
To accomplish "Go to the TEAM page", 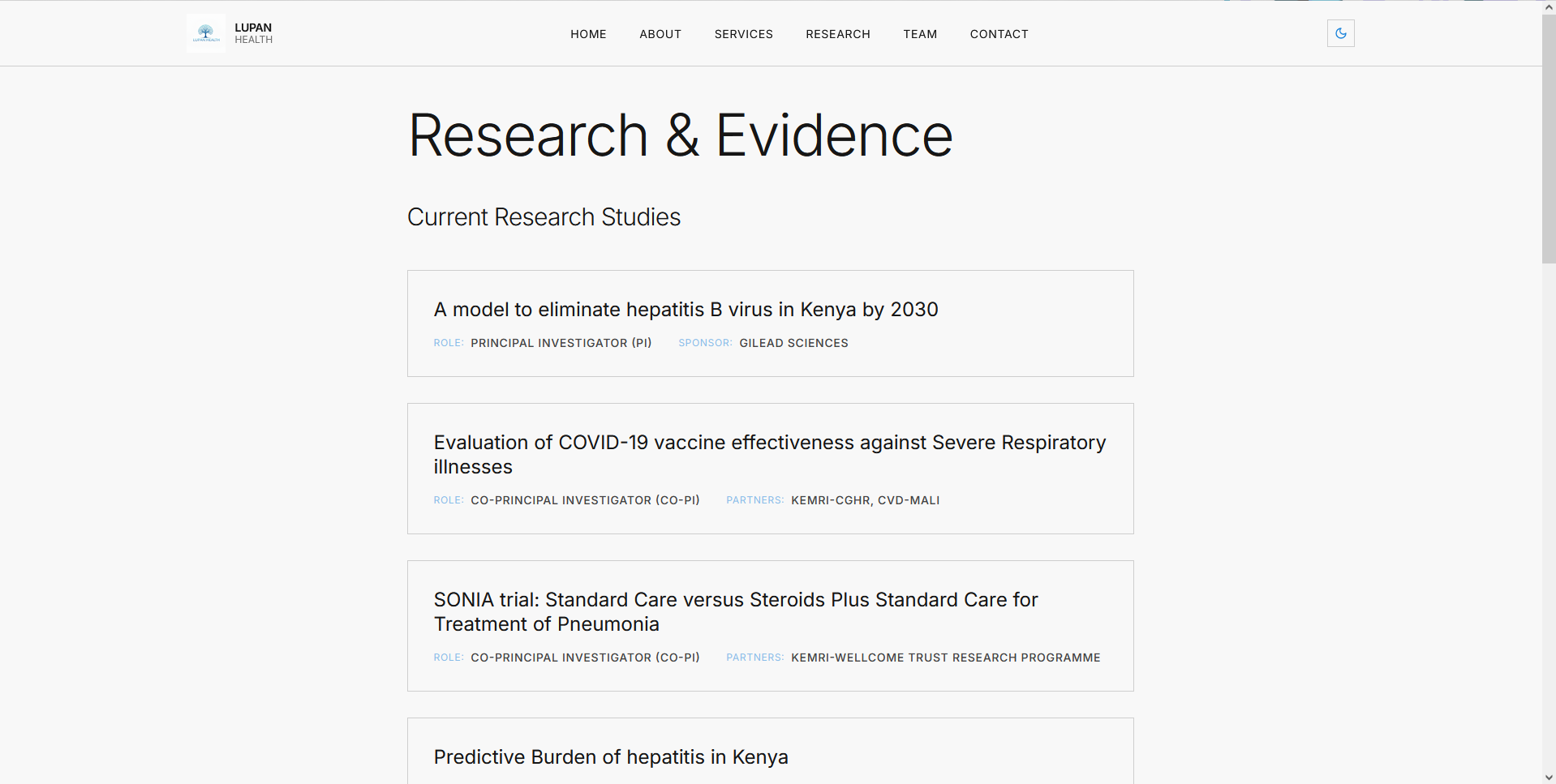I will (920, 34).
